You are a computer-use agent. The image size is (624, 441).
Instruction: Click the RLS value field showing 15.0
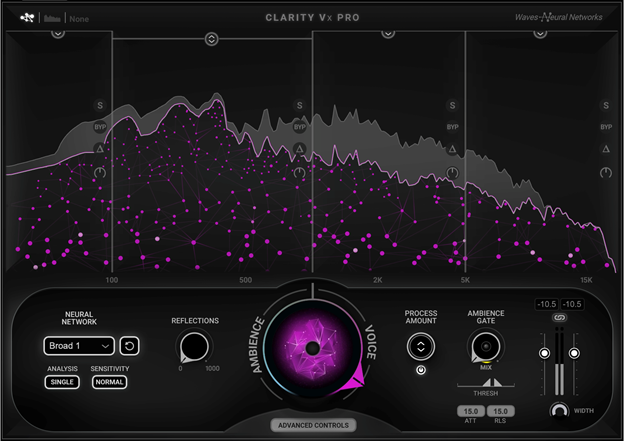pyautogui.click(x=501, y=411)
